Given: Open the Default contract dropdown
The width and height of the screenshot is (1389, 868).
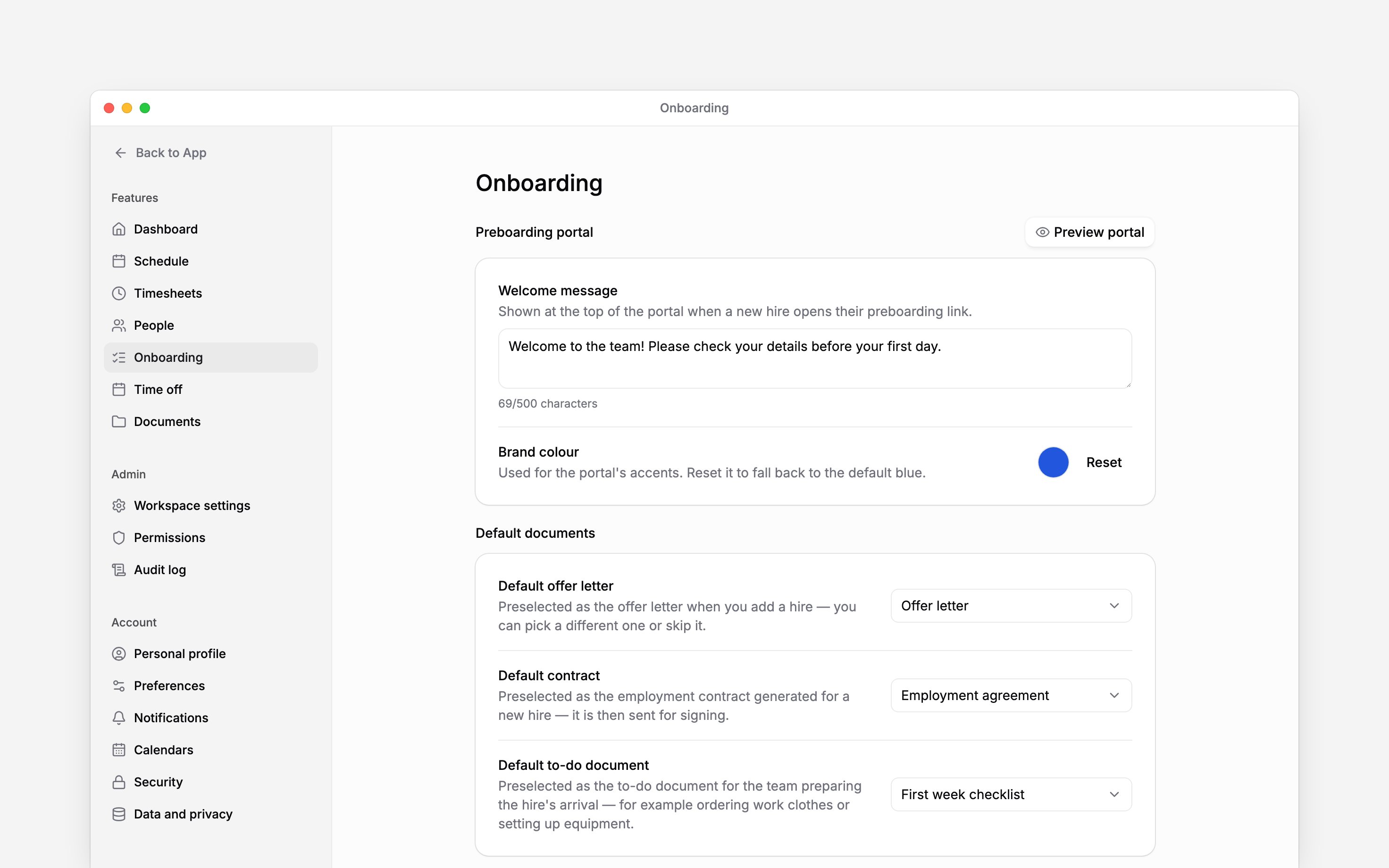Looking at the screenshot, I should [1011, 695].
